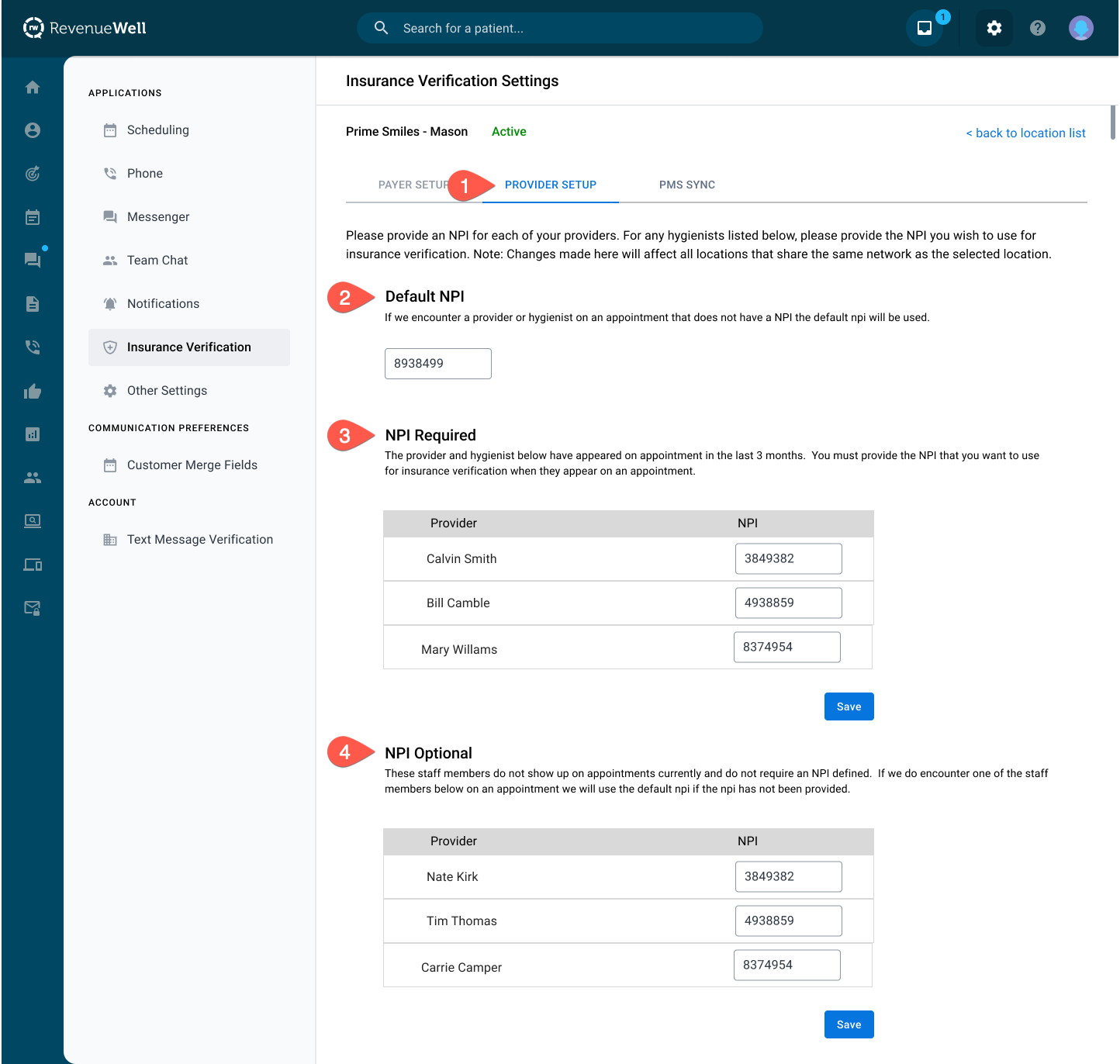This screenshot has width=1120, height=1064.
Task: Open the secure mail sidebar icon
Action: pos(33,608)
